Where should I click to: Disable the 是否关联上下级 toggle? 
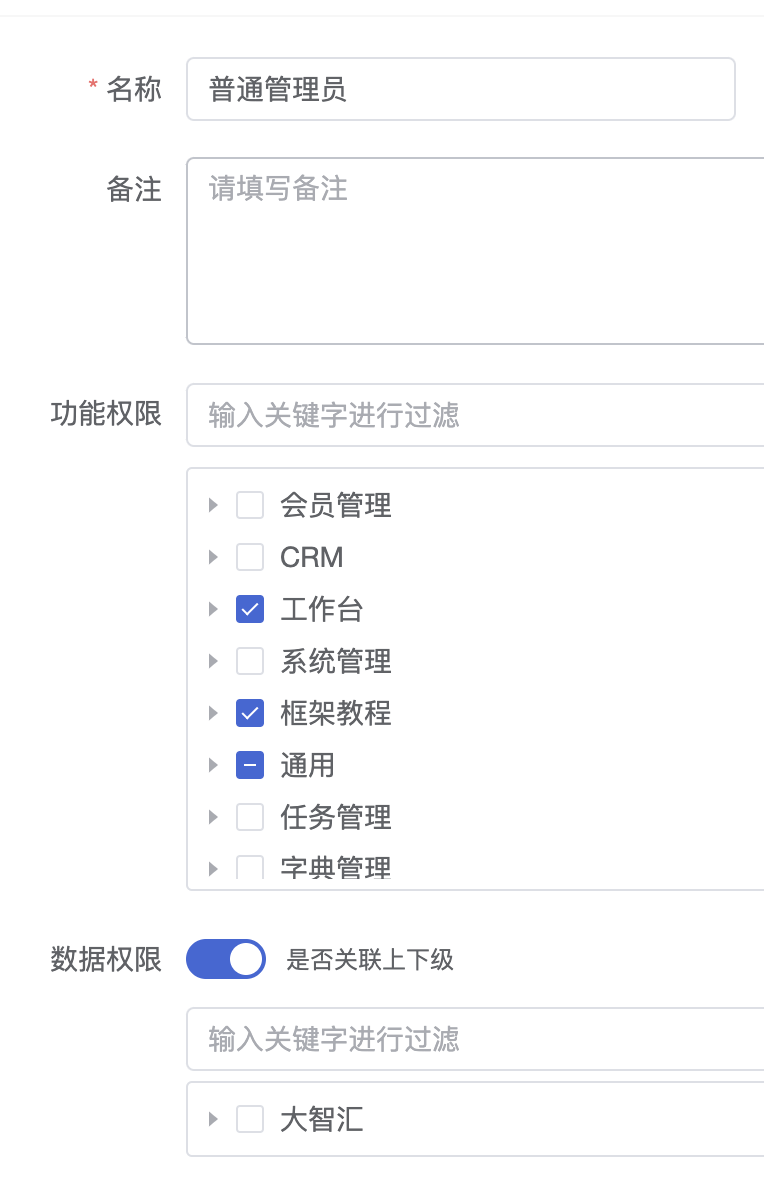[225, 959]
